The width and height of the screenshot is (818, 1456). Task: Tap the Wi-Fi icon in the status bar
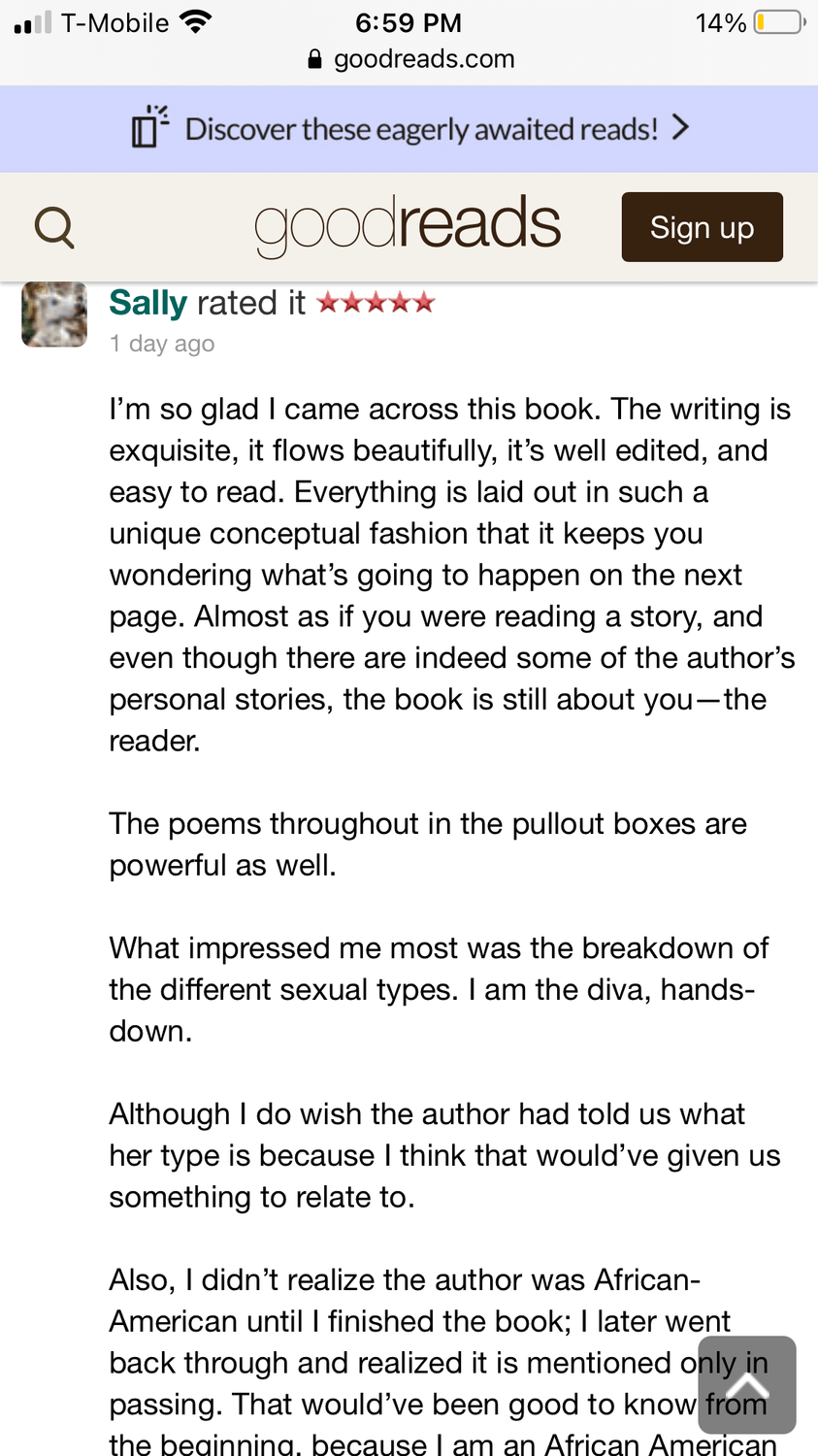tap(196, 22)
